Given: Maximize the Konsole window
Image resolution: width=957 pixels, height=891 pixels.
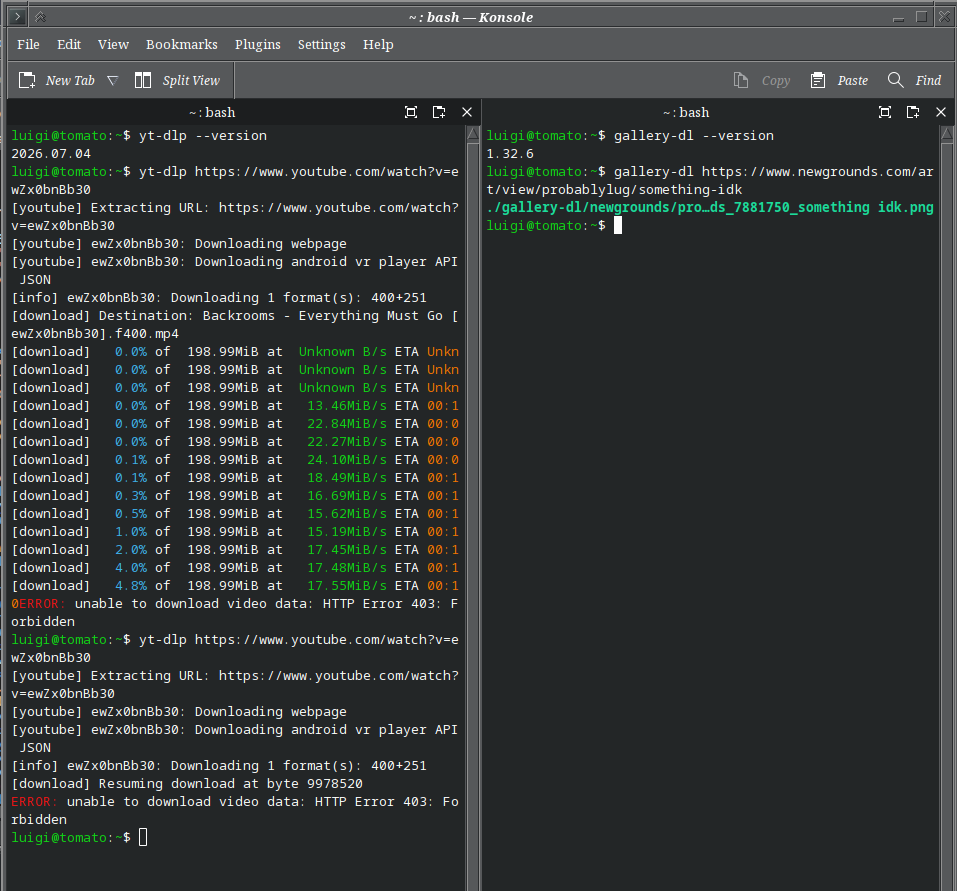Looking at the screenshot, I should pyautogui.click(x=922, y=17).
